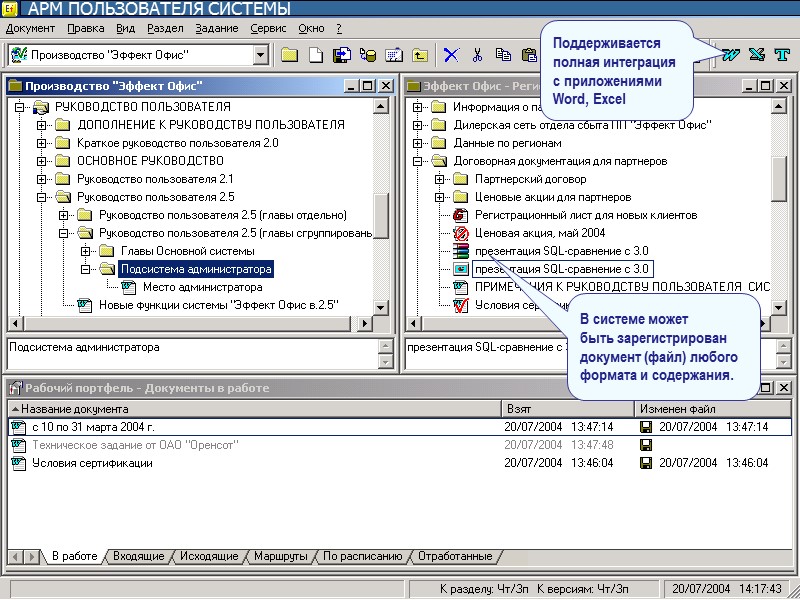
Task: Click the Excel 'X' integration toolbar icon
Action: (x=757, y=55)
